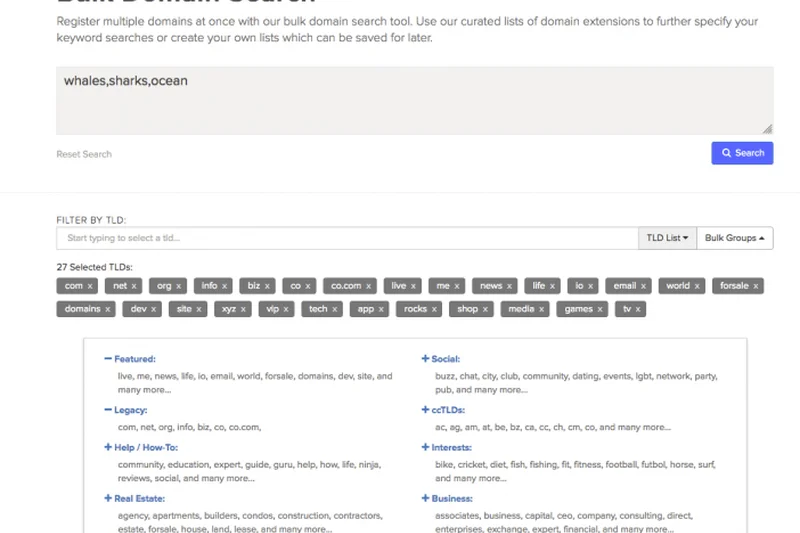The image size is (800, 533).
Task: Remove the dev TLD tag
Action: click(x=154, y=310)
